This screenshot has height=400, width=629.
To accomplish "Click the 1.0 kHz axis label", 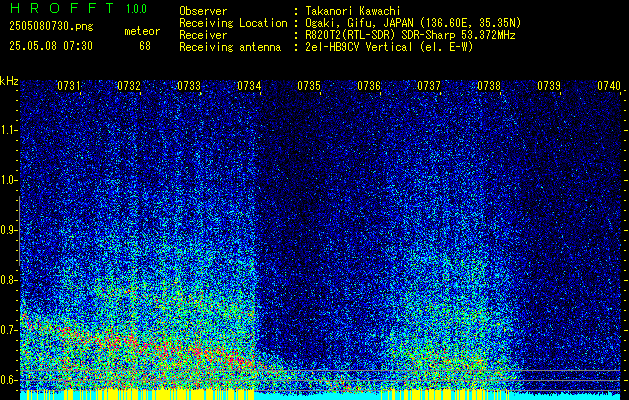I will (8, 180).
